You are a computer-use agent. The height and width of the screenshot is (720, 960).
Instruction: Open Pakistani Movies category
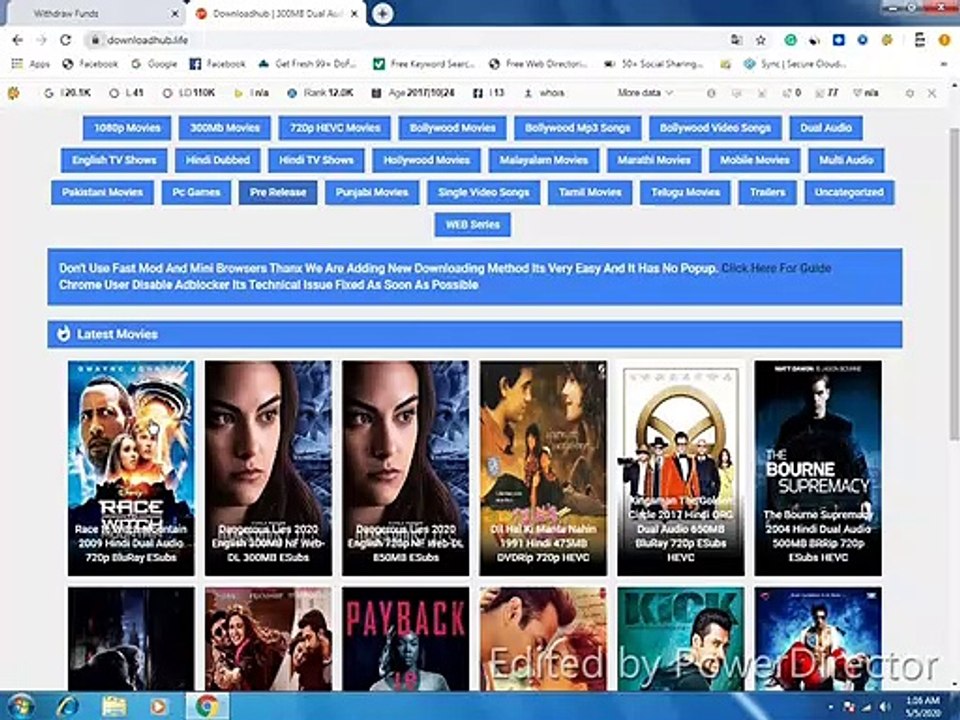tap(102, 192)
